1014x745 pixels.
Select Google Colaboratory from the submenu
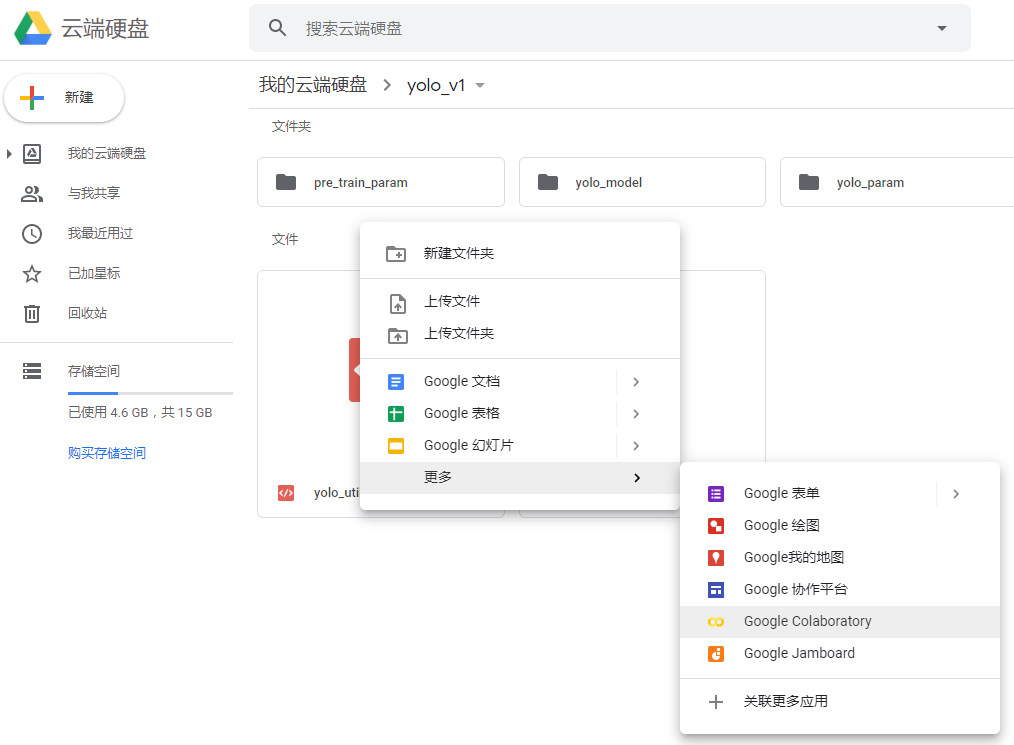pos(840,622)
